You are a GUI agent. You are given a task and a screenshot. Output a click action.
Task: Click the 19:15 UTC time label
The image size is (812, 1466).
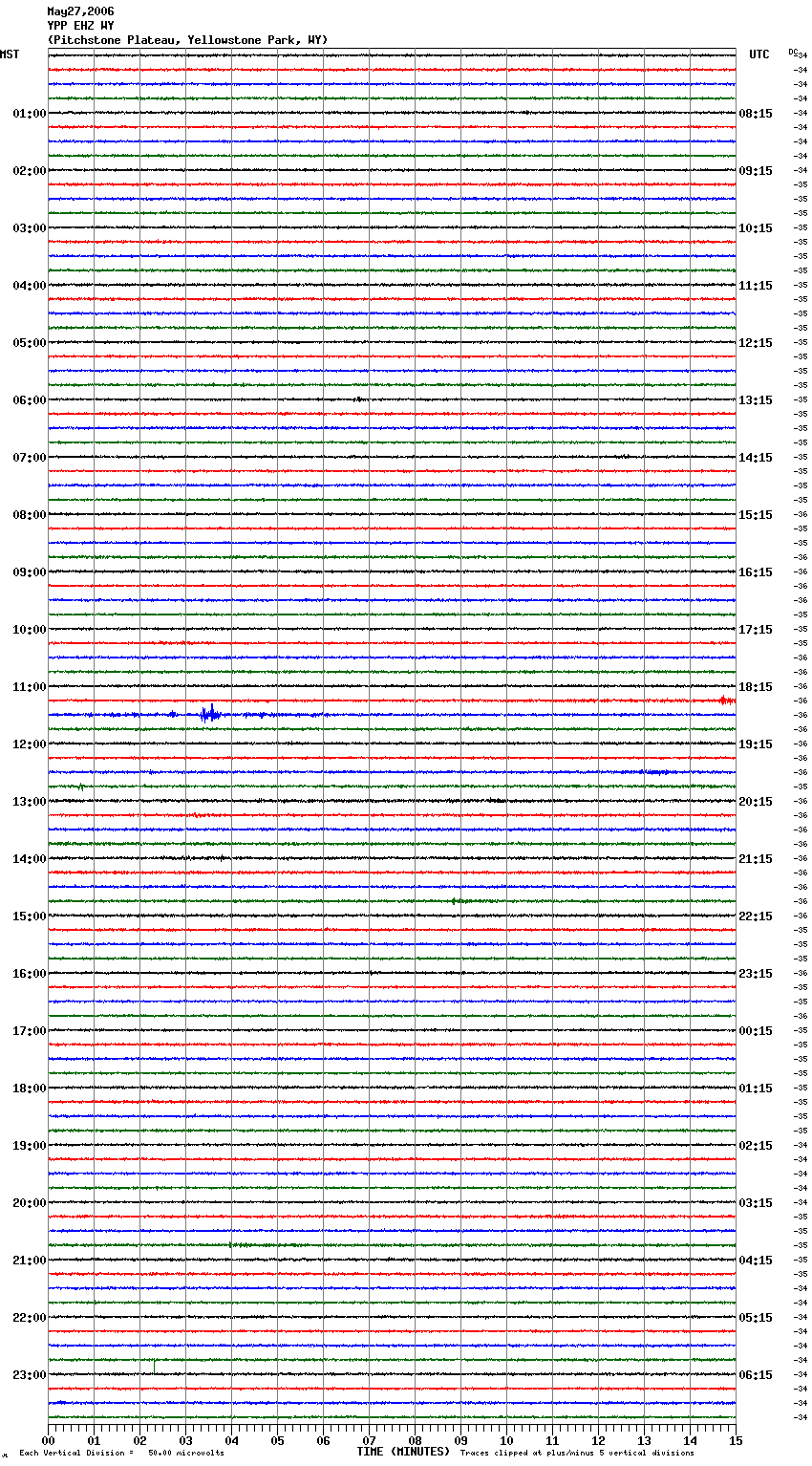pos(756,744)
